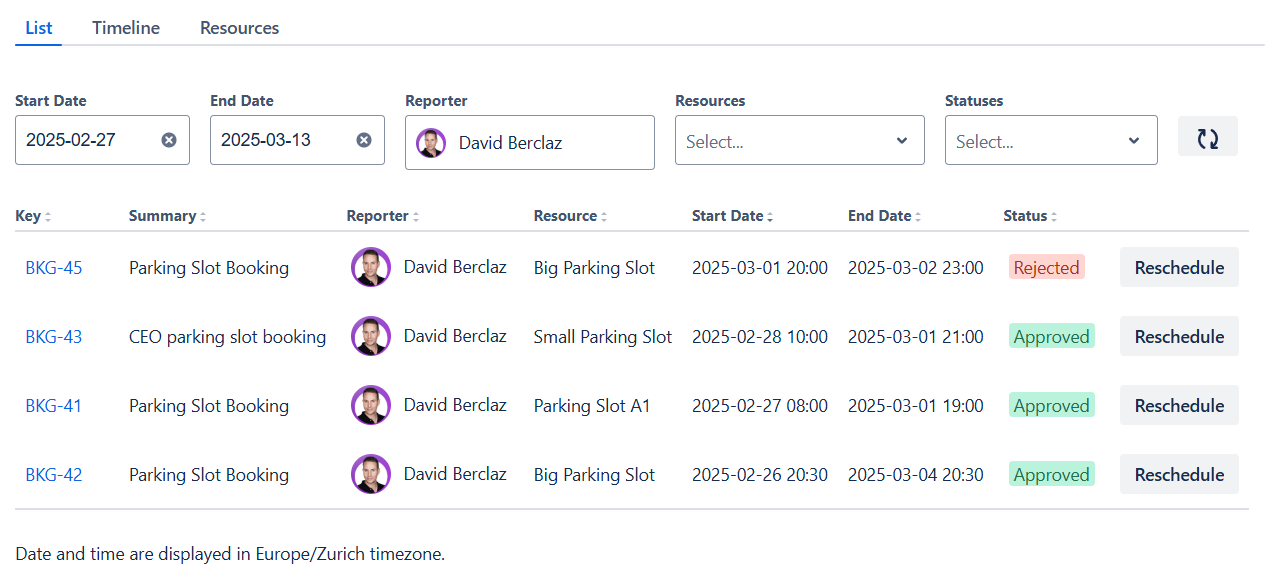Clear the Start Date field value
Screen dimensions: 1276x583
(x=169, y=140)
